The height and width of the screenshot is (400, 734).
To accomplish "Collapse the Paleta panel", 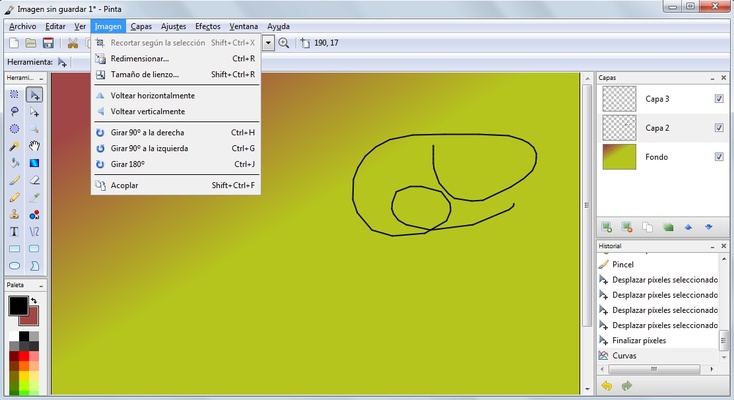I will (41, 285).
